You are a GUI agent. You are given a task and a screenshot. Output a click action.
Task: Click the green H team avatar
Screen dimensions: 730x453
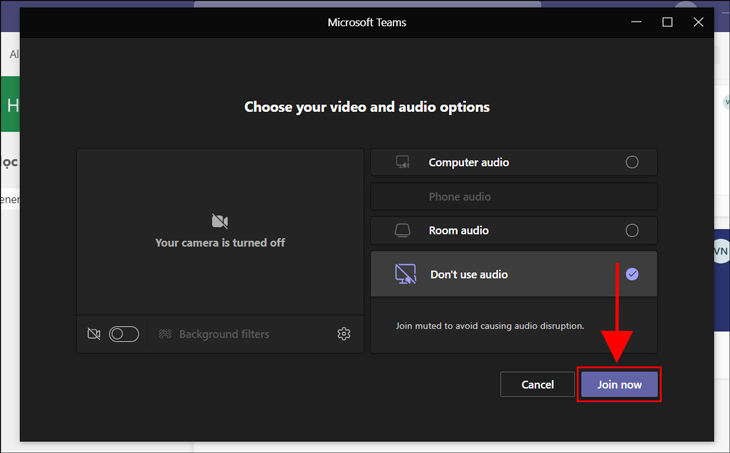pyautogui.click(x=10, y=104)
